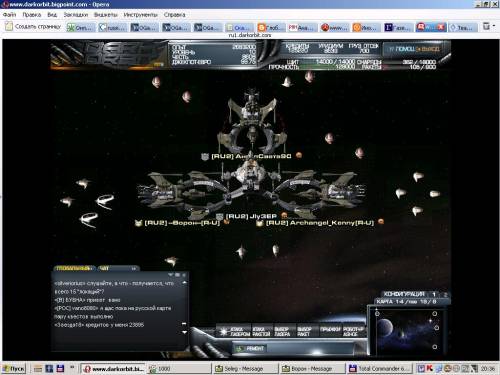
Task: Switch to ship configuration 1
Action: (434, 294)
